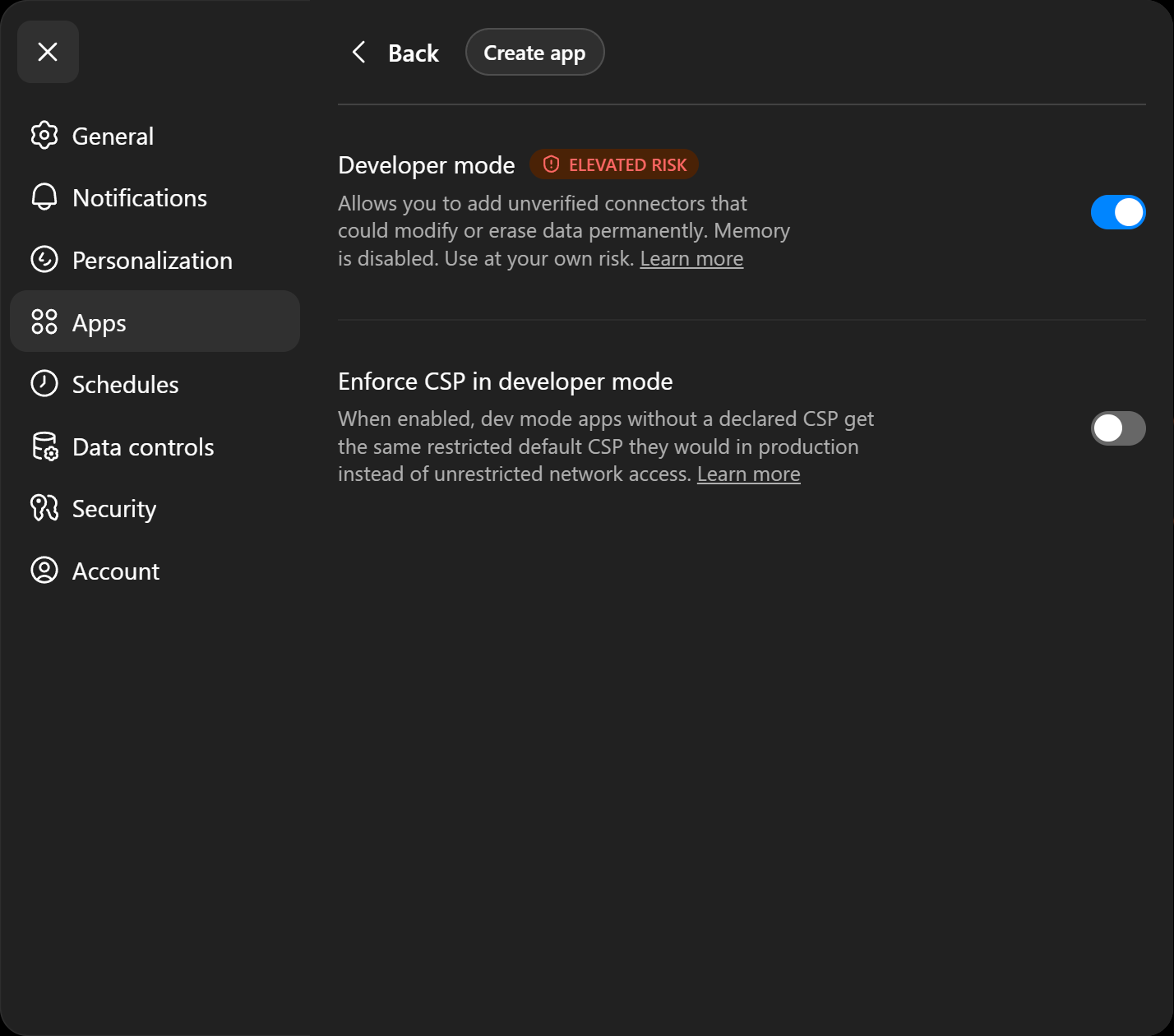This screenshot has height=1036, width=1174.
Task: Click the General gear icon
Action: pos(44,136)
